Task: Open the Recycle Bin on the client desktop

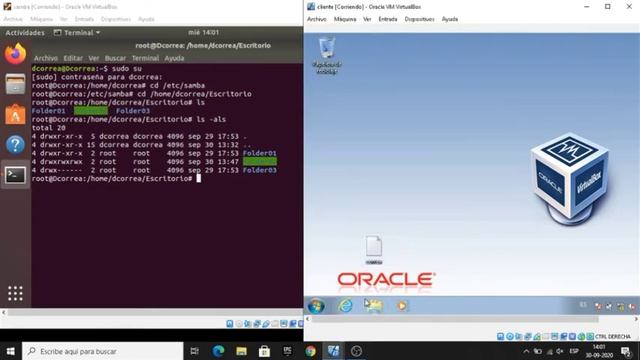Action: point(327,56)
